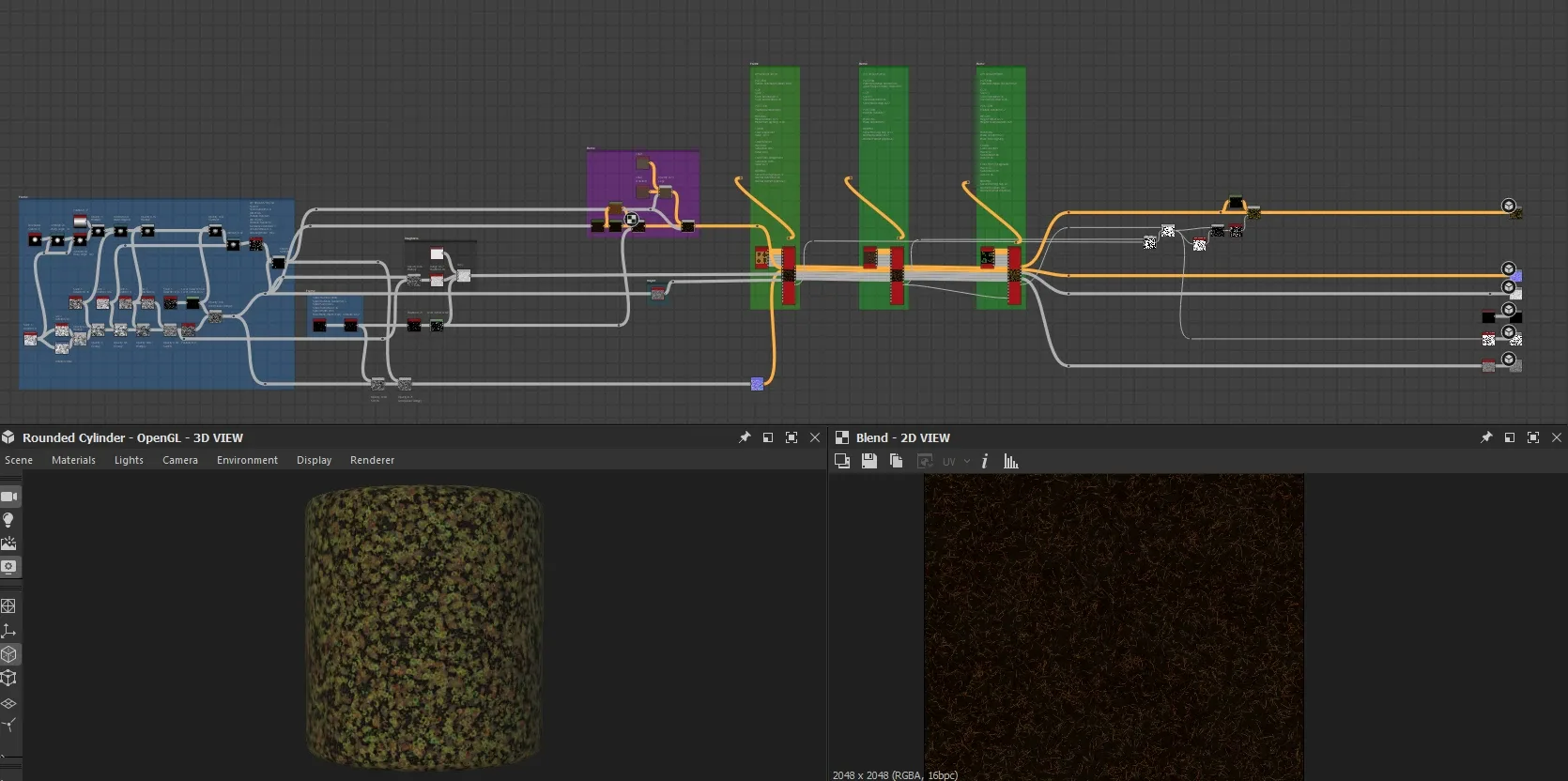Close the 3D view panel
Screen dimensions: 1568x781
(815, 437)
